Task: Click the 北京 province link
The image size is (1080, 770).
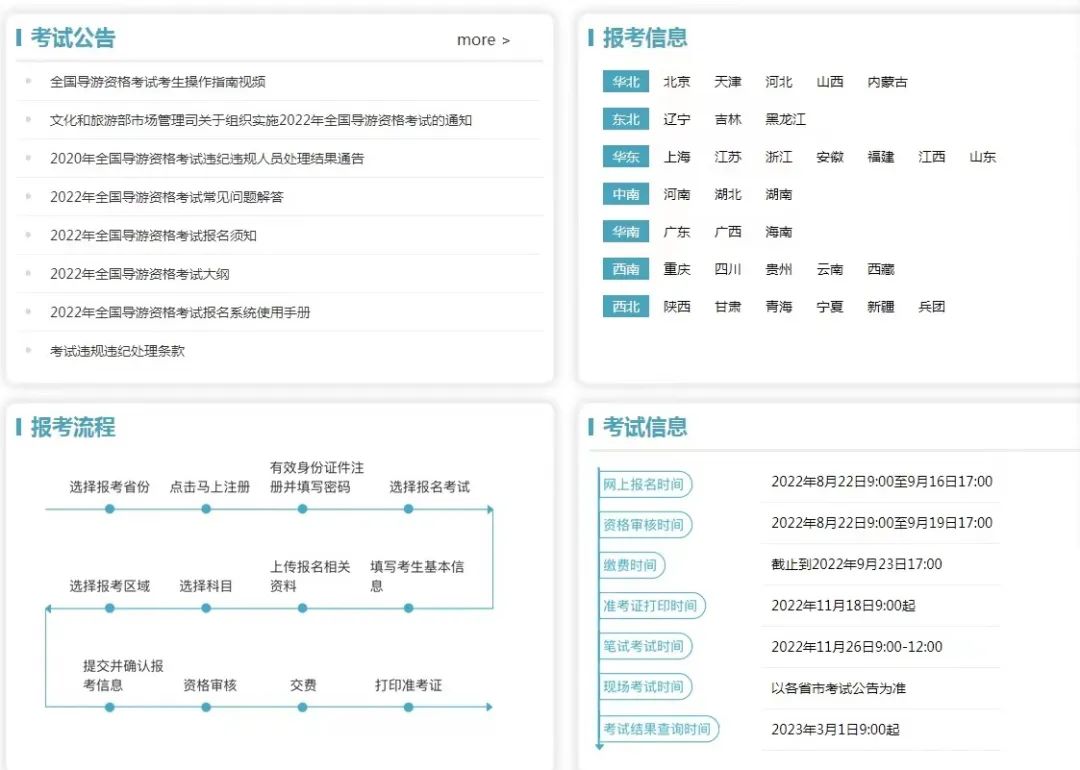Action: click(x=676, y=82)
